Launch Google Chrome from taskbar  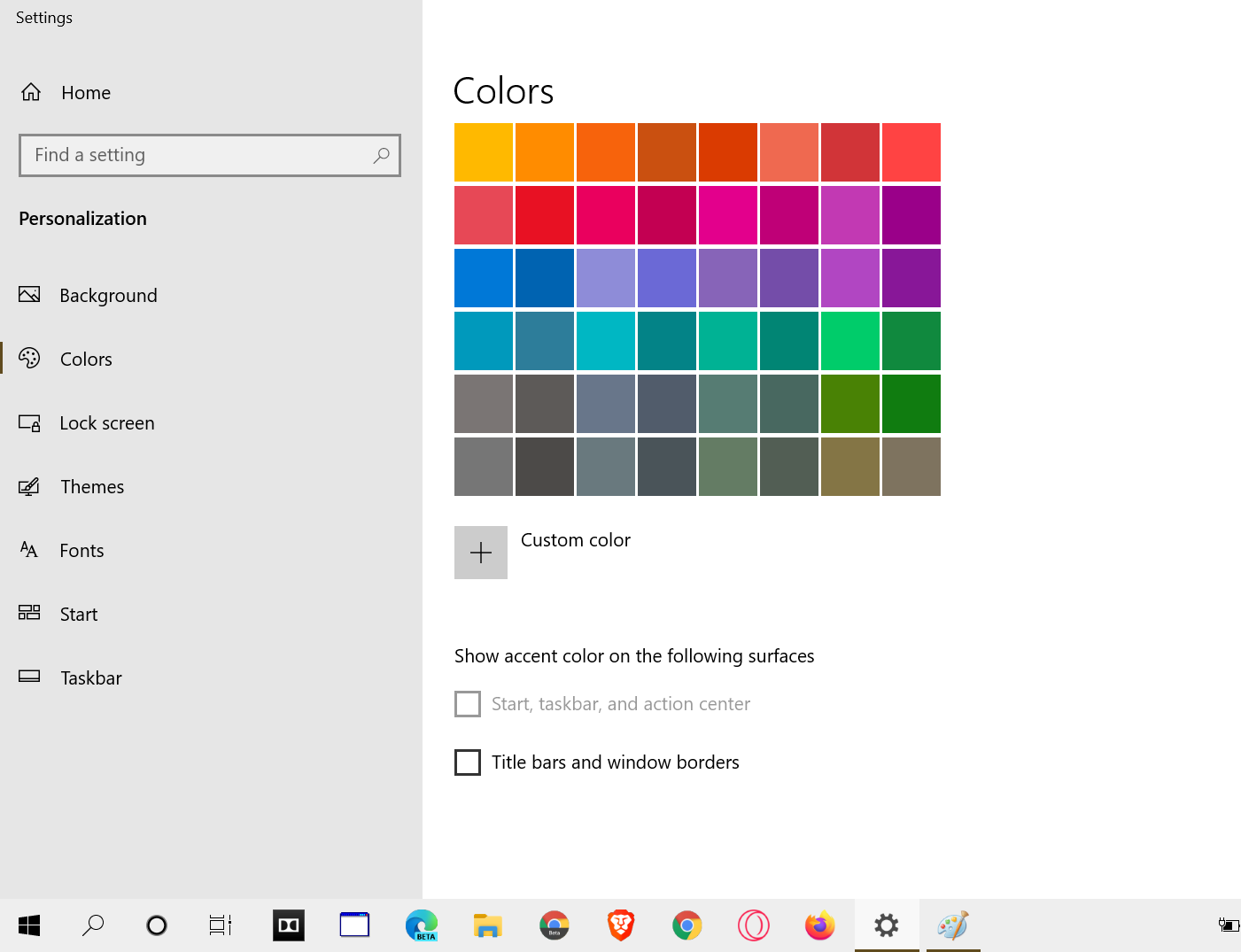click(687, 925)
